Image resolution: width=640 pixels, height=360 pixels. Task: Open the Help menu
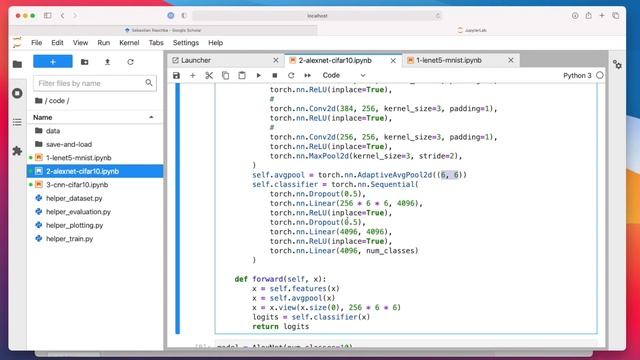[x=216, y=43]
